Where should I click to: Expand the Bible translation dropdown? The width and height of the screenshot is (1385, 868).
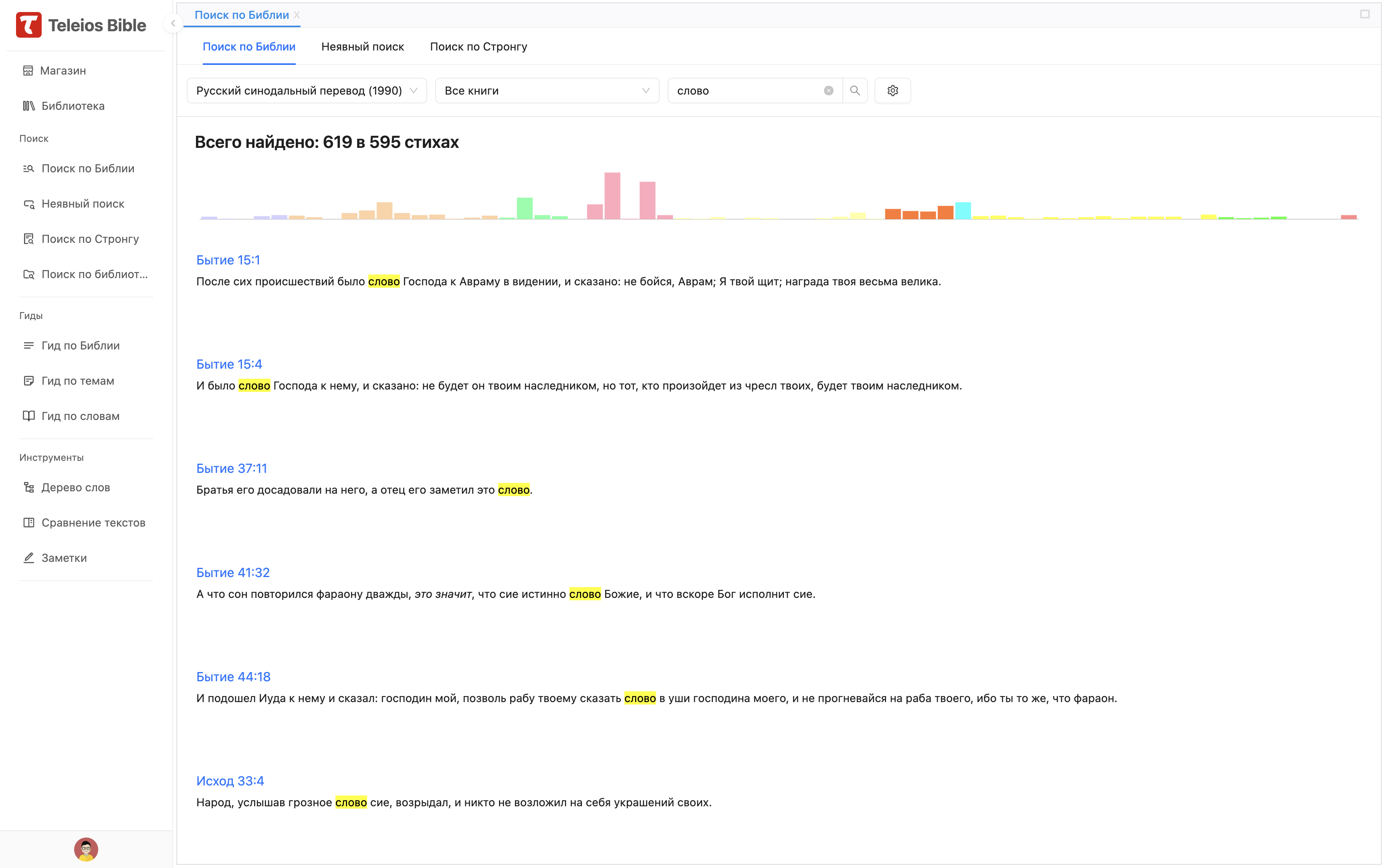tap(307, 91)
